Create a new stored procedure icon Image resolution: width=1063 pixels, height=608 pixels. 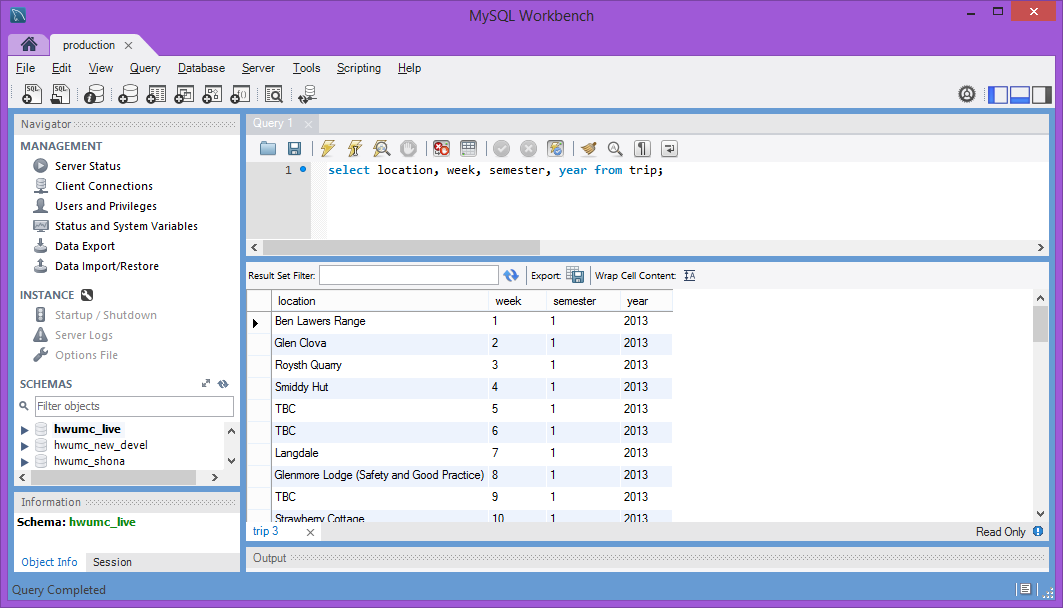click(212, 94)
